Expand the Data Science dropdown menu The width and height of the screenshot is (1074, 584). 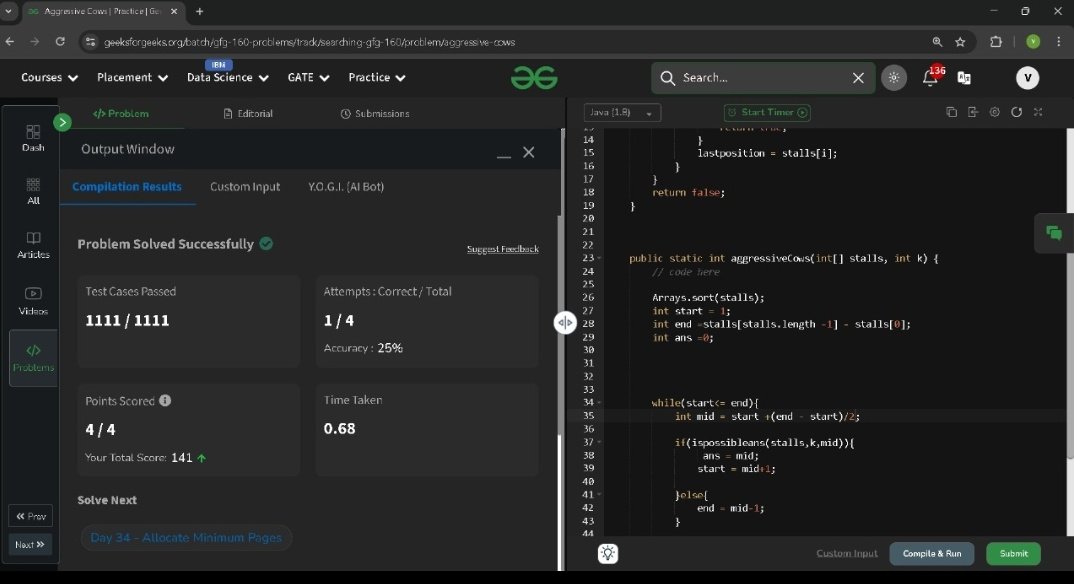(x=227, y=77)
